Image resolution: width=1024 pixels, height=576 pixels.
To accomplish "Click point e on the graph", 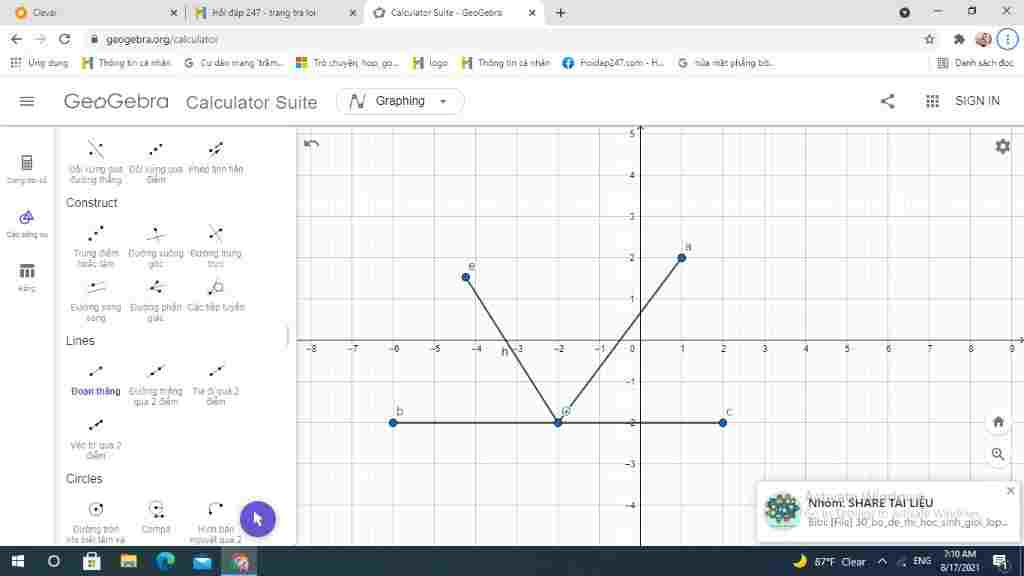I will (466, 277).
